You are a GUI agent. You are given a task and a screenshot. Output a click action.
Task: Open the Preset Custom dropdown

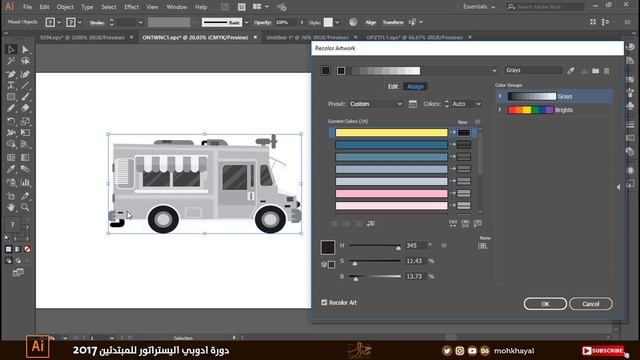tap(376, 104)
